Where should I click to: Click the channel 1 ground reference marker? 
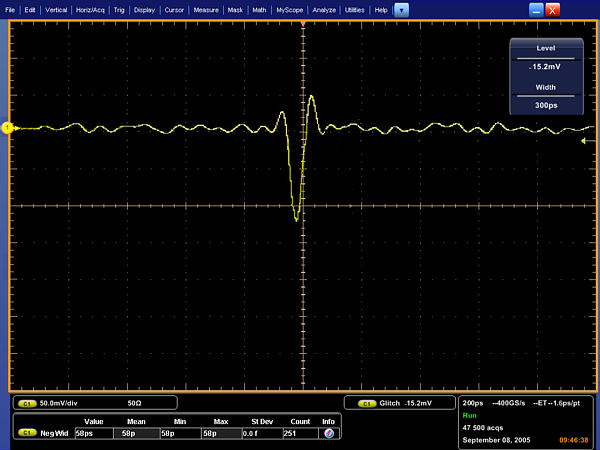[x=7, y=127]
